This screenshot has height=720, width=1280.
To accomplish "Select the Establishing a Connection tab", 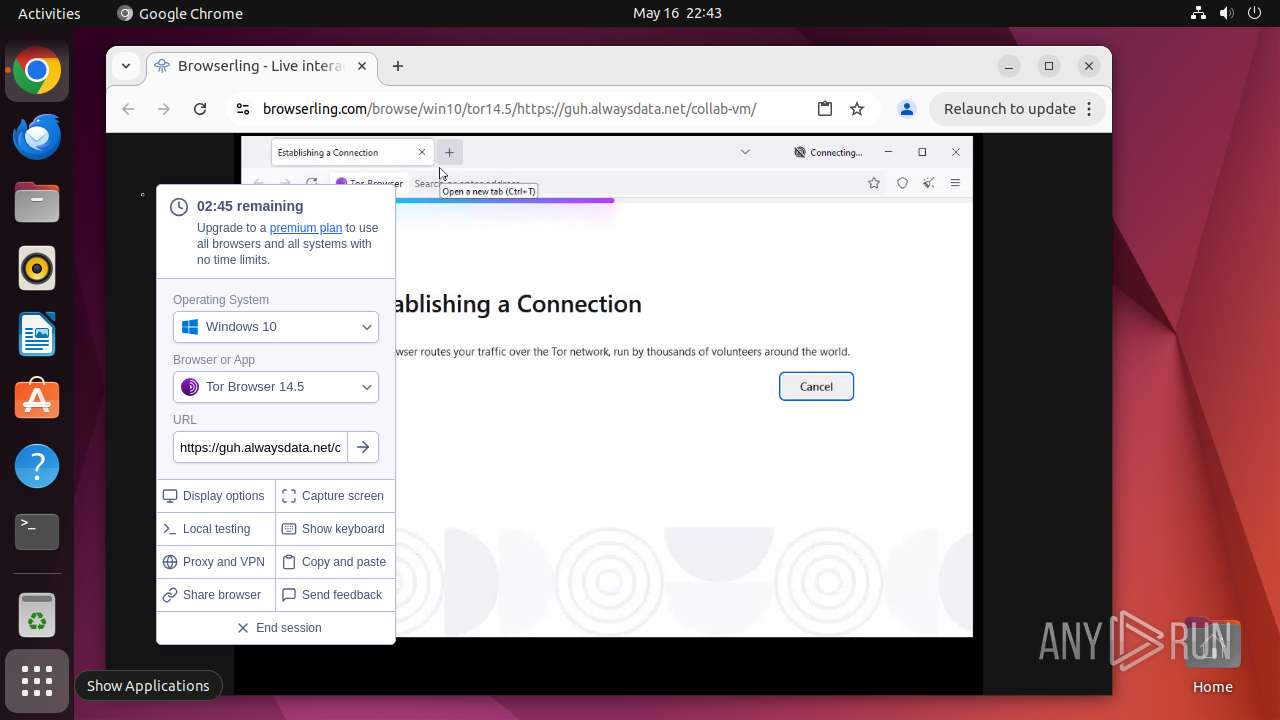I will (x=352, y=152).
